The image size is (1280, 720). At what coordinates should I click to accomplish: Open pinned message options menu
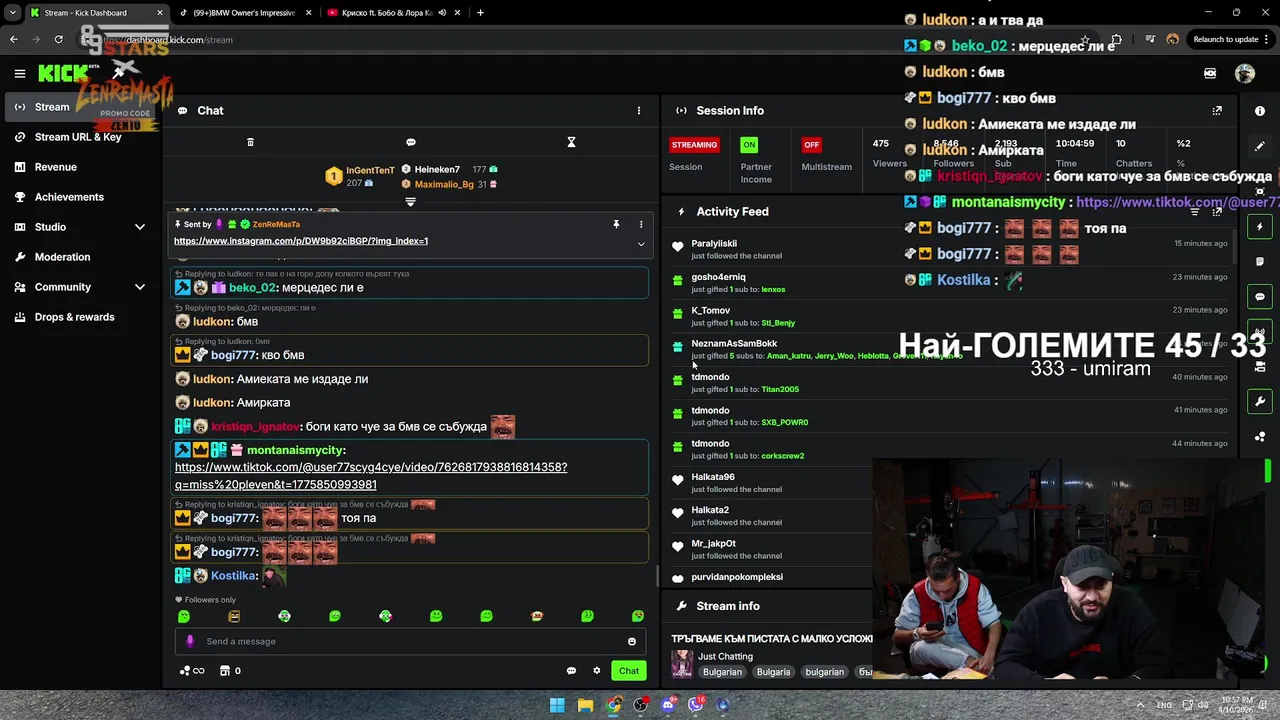click(641, 224)
